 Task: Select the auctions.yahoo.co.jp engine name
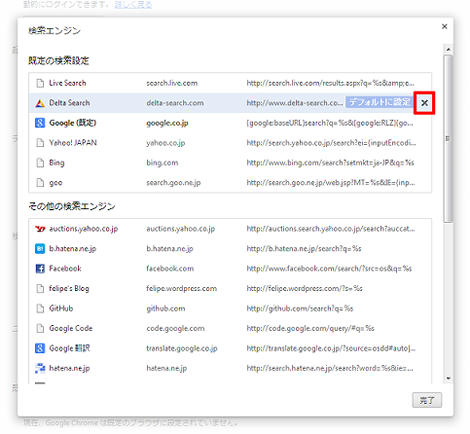point(83,229)
